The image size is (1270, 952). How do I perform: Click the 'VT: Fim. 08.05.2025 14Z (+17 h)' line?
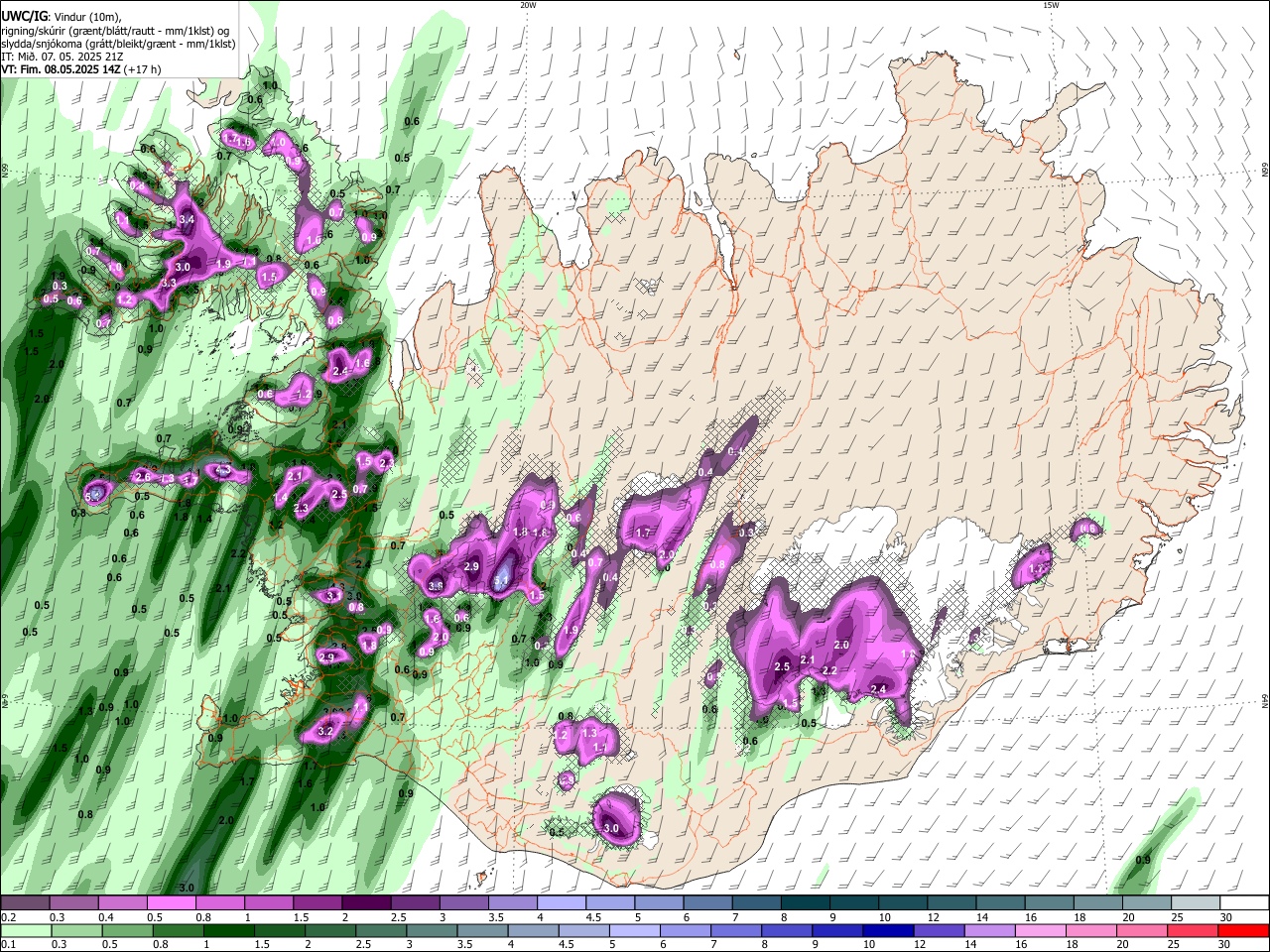[81, 69]
